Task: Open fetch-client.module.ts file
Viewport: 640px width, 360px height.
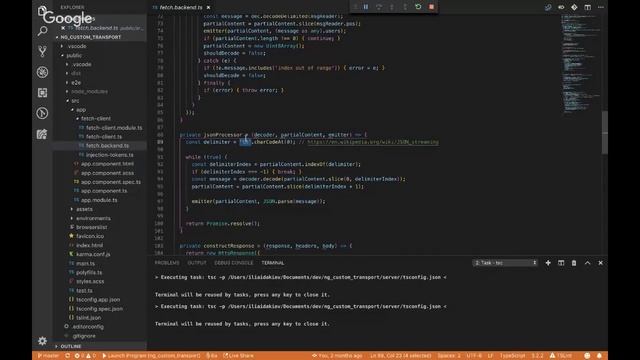Action: click(x=114, y=128)
